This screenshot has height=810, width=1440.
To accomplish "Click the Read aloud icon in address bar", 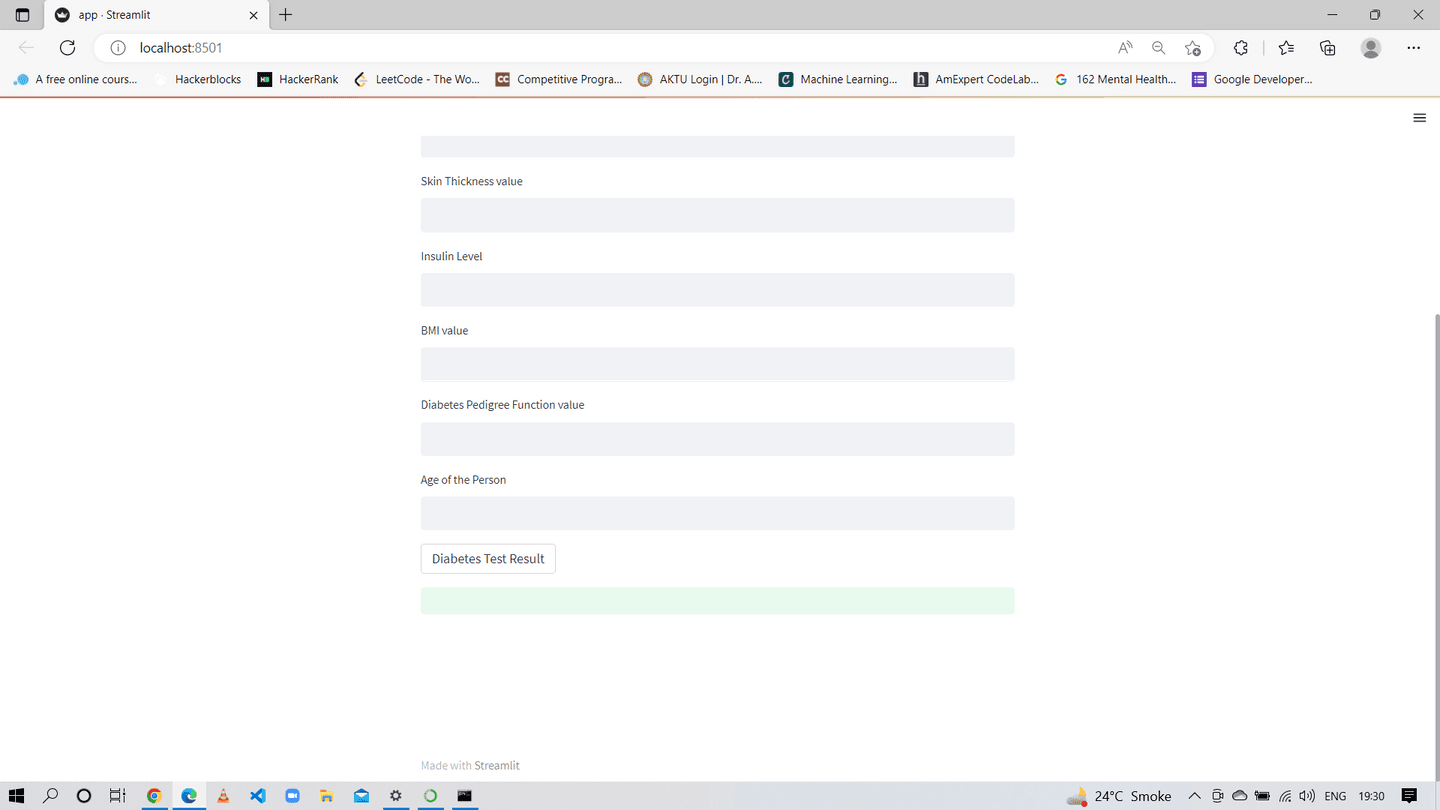I will (x=1125, y=48).
